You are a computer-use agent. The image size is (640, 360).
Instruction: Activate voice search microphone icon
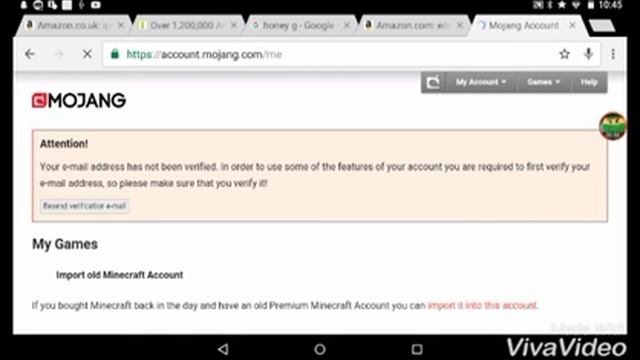point(588,54)
